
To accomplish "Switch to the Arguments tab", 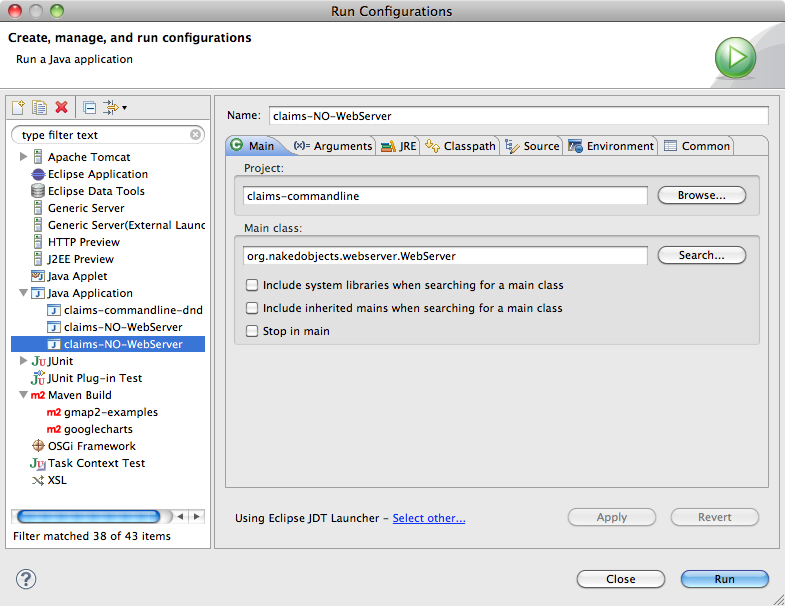I will [333, 146].
